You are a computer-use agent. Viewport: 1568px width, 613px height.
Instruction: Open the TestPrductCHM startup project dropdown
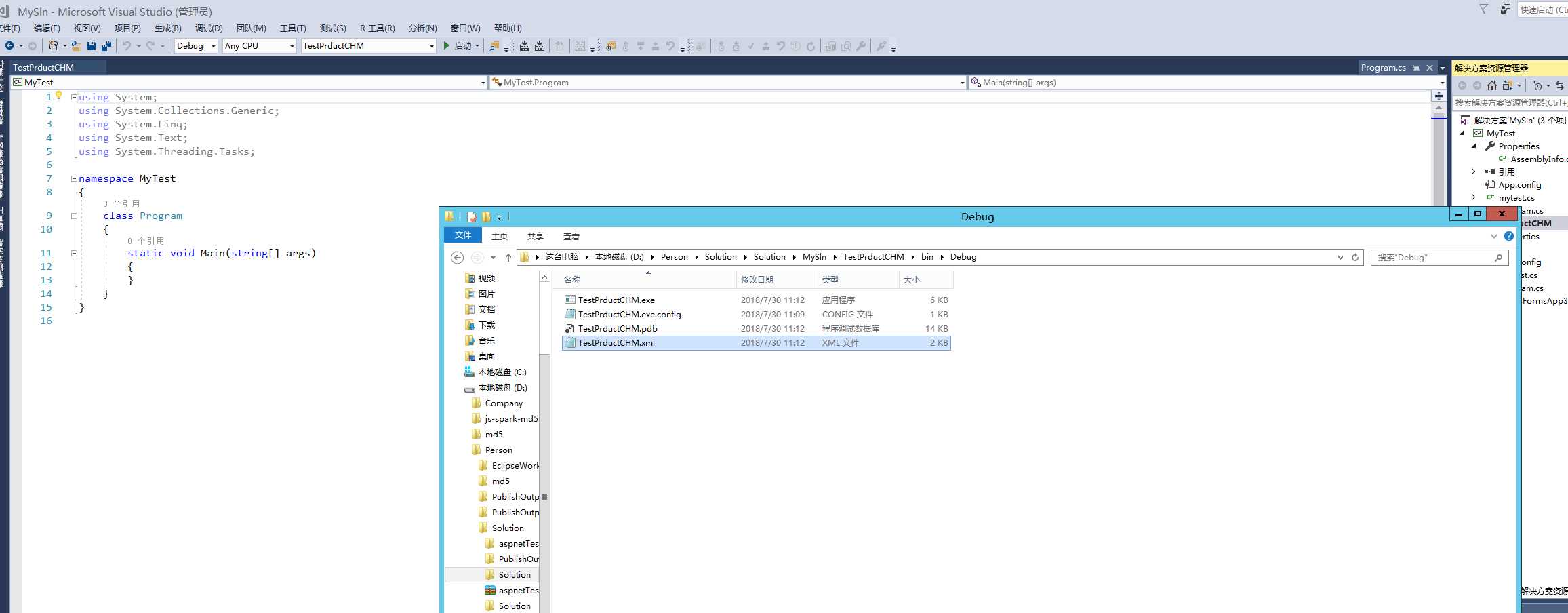coord(431,46)
